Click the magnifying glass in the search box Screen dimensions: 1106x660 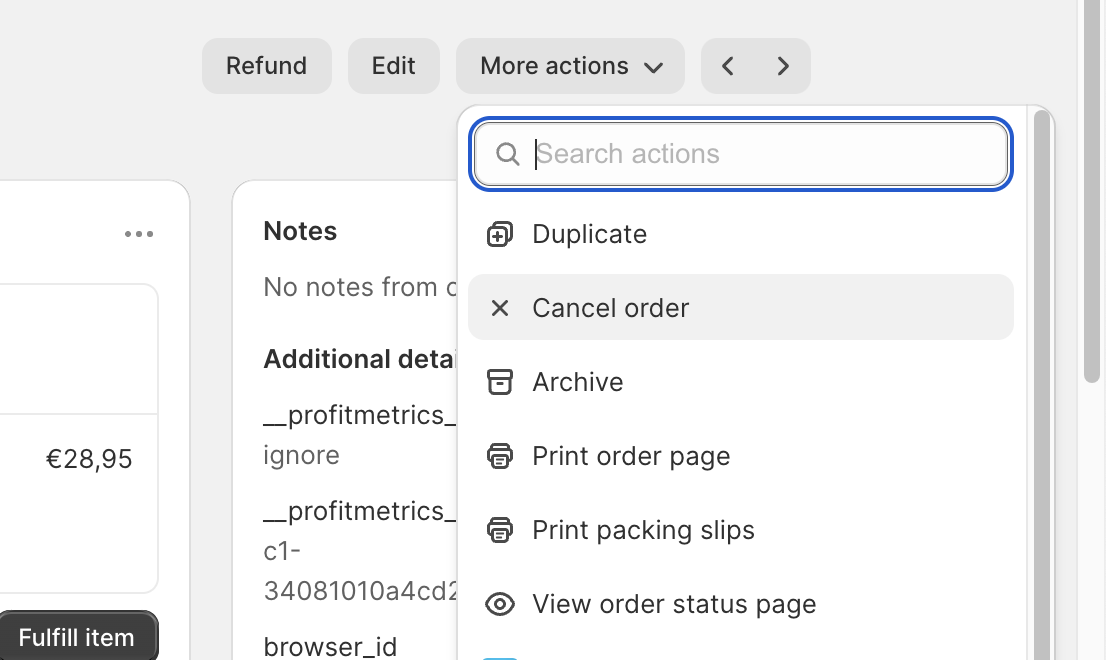pyautogui.click(x=508, y=154)
